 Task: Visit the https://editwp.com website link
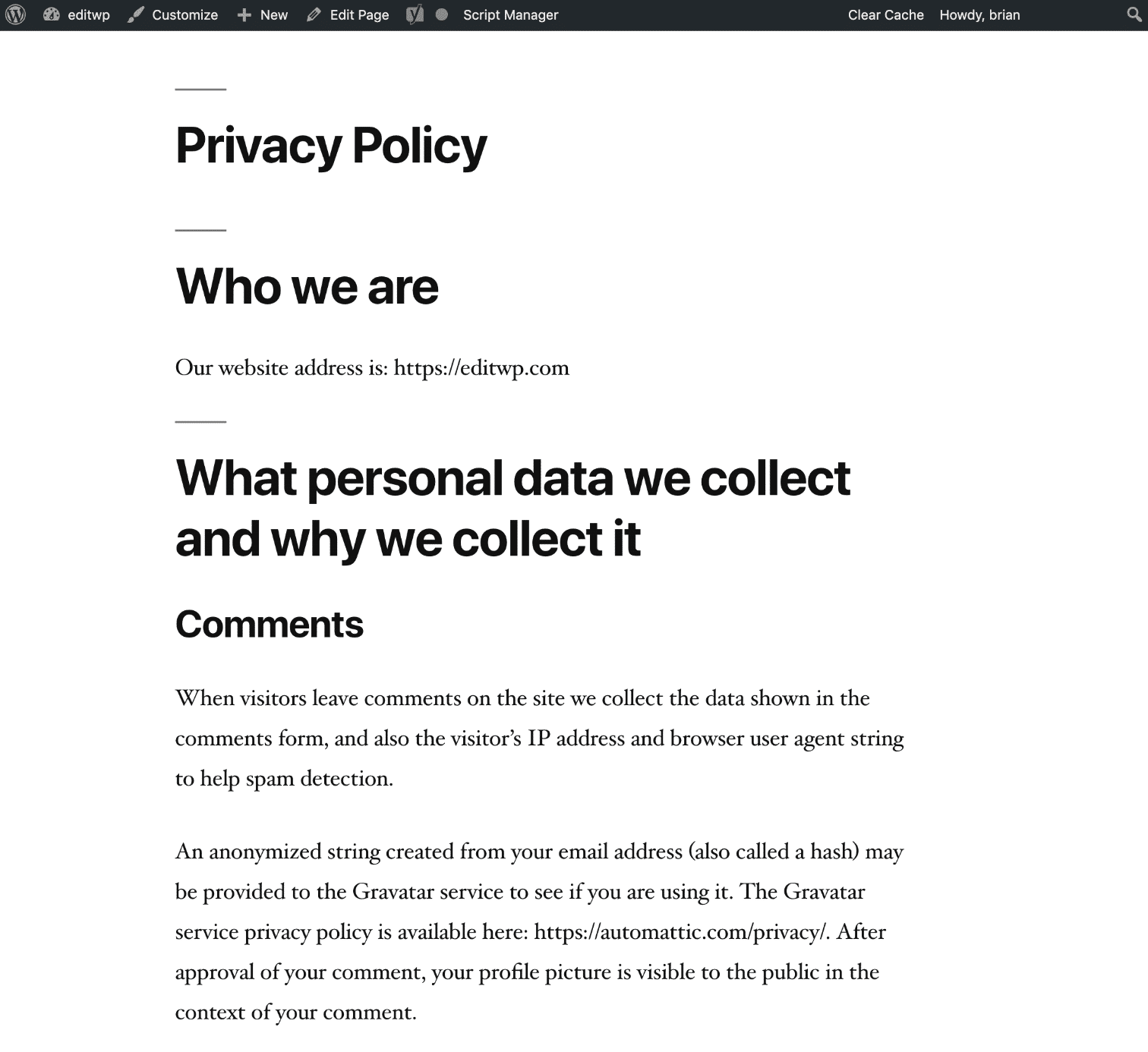click(x=481, y=367)
